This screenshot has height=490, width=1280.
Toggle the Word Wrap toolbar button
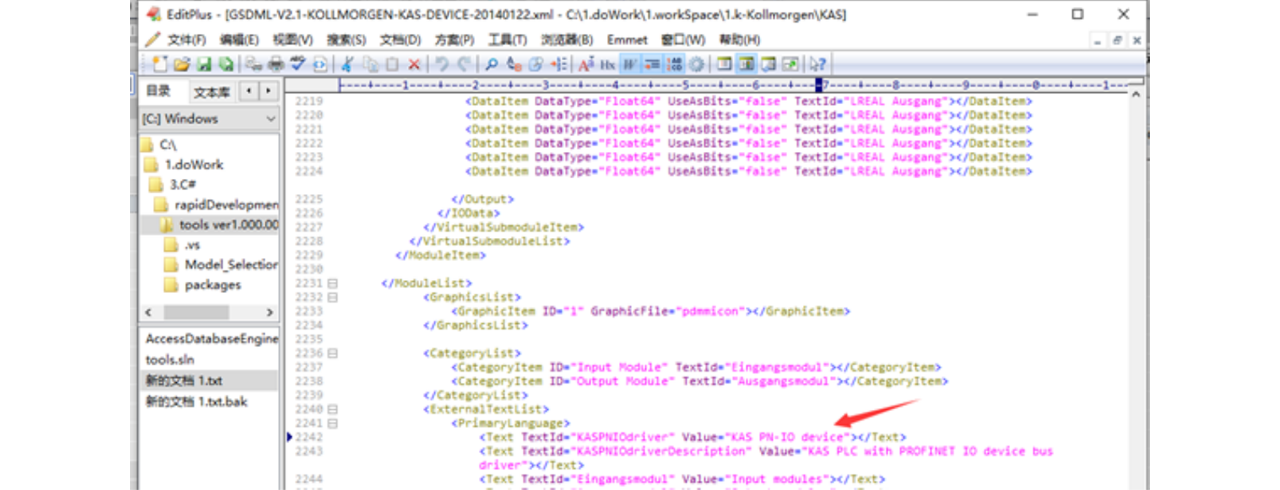click(630, 64)
